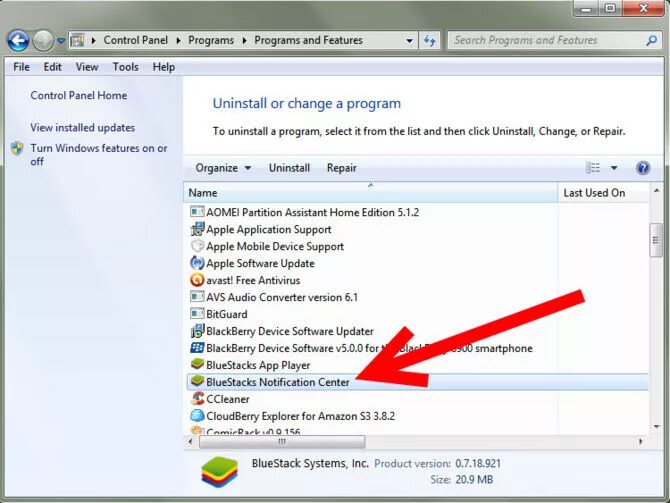Sort list by Name column header
Image resolution: width=670 pixels, height=503 pixels.
pos(370,193)
